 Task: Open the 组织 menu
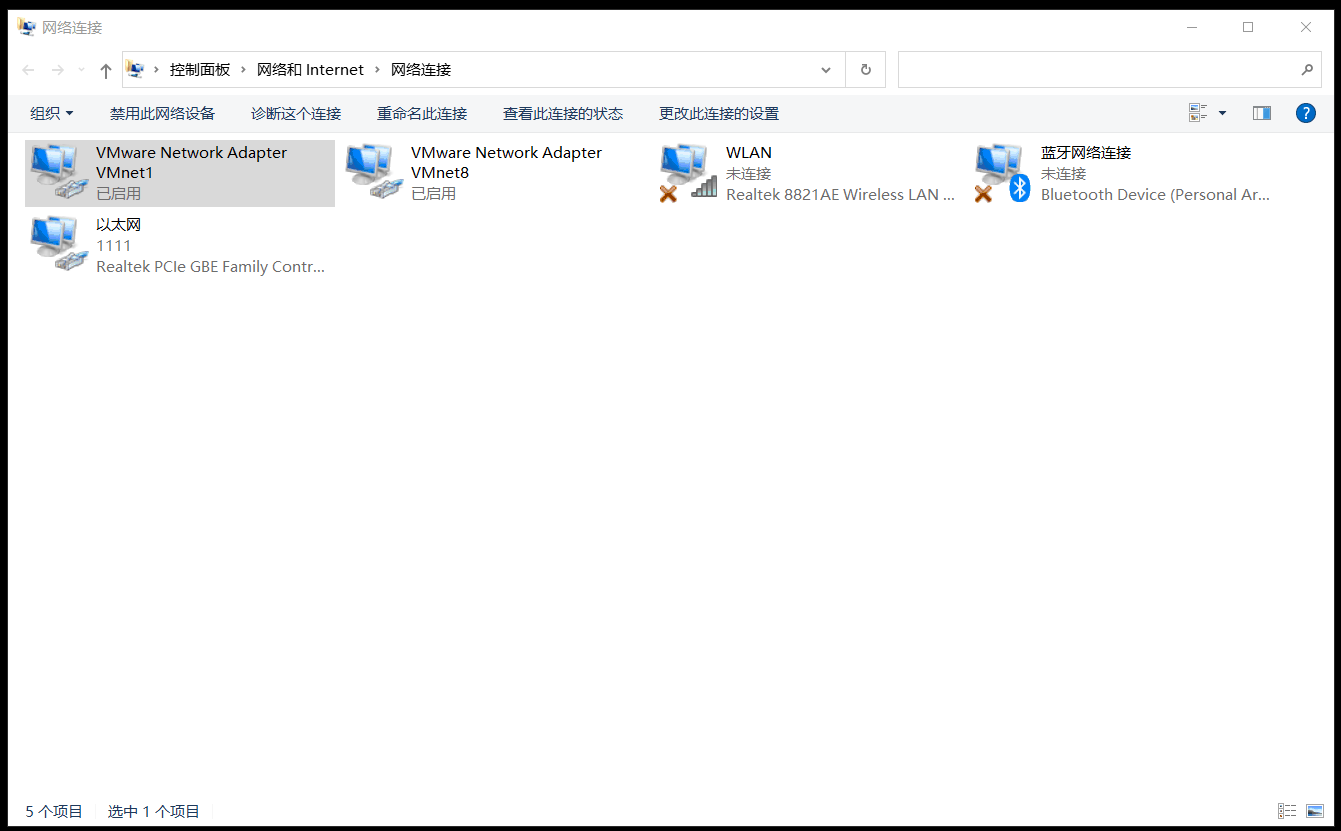[52, 114]
